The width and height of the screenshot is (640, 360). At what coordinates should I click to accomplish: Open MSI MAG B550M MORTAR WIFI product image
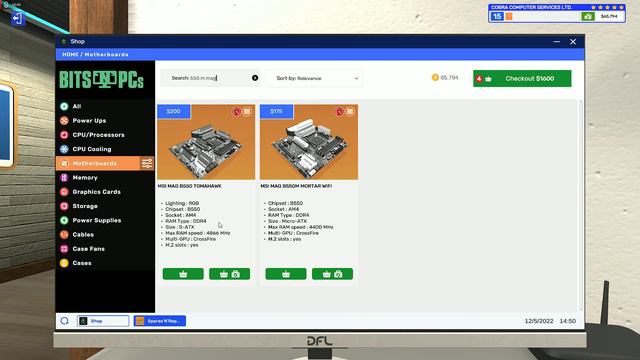(x=309, y=142)
